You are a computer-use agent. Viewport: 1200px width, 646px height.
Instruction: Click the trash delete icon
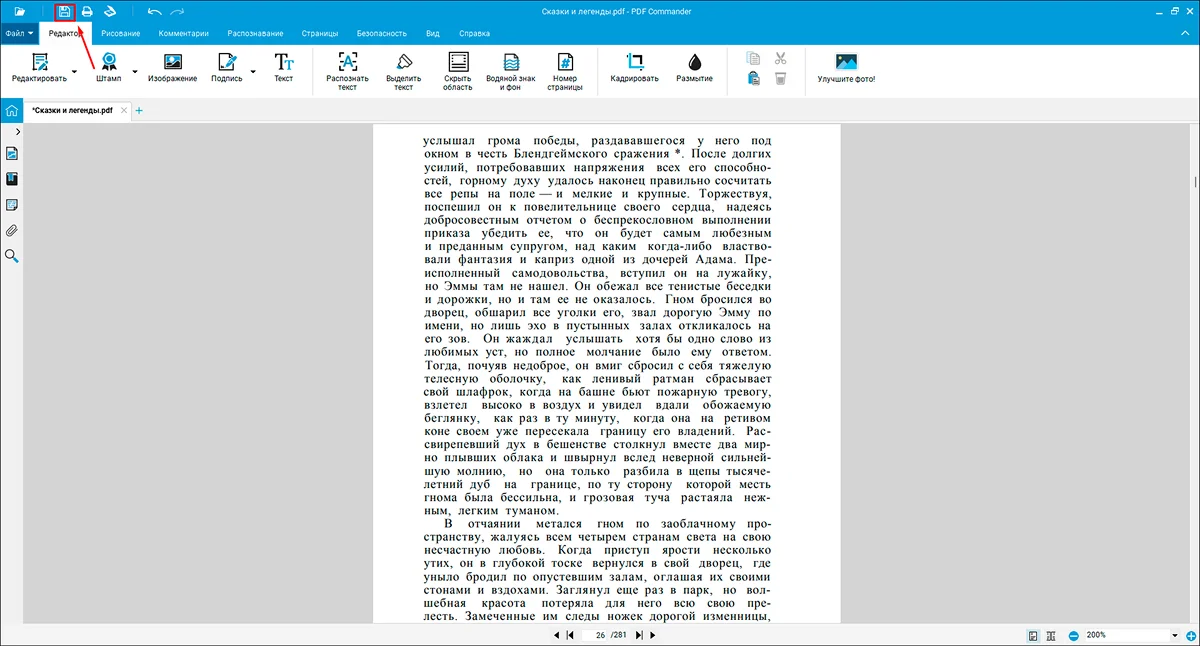(780, 78)
